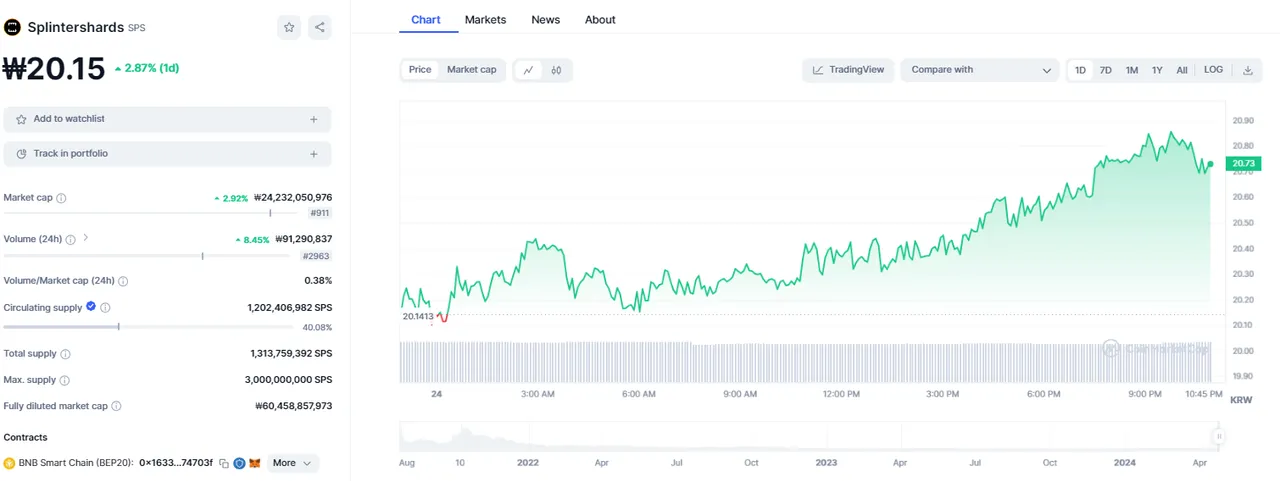The width and height of the screenshot is (1280, 481).
Task: Switch to line chart view
Action: click(528, 70)
